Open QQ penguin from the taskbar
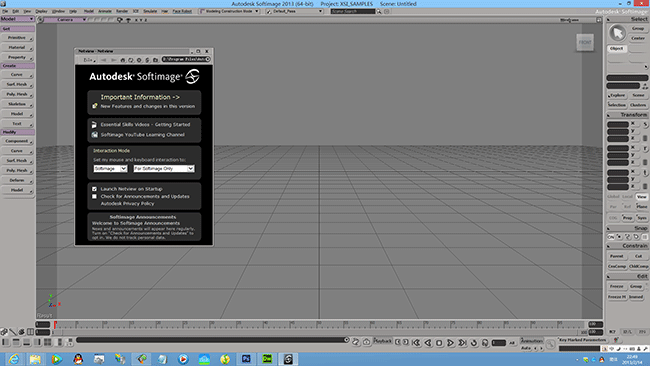Viewport: 650px width, 366px height. (78, 359)
